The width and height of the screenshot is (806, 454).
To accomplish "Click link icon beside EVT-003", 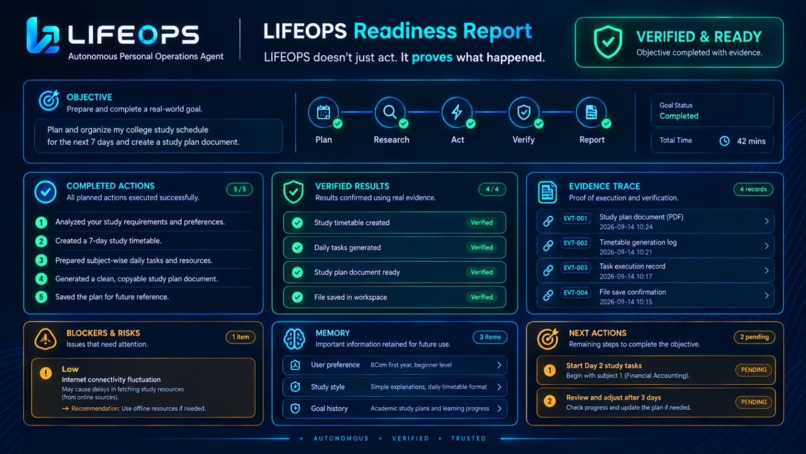I will [548, 270].
